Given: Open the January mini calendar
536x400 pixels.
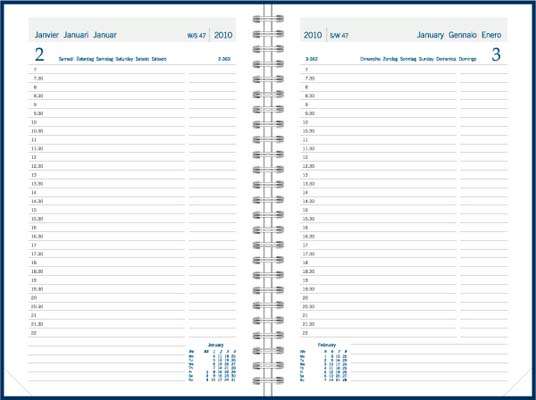Looking at the screenshot, I should pyautogui.click(x=212, y=362).
